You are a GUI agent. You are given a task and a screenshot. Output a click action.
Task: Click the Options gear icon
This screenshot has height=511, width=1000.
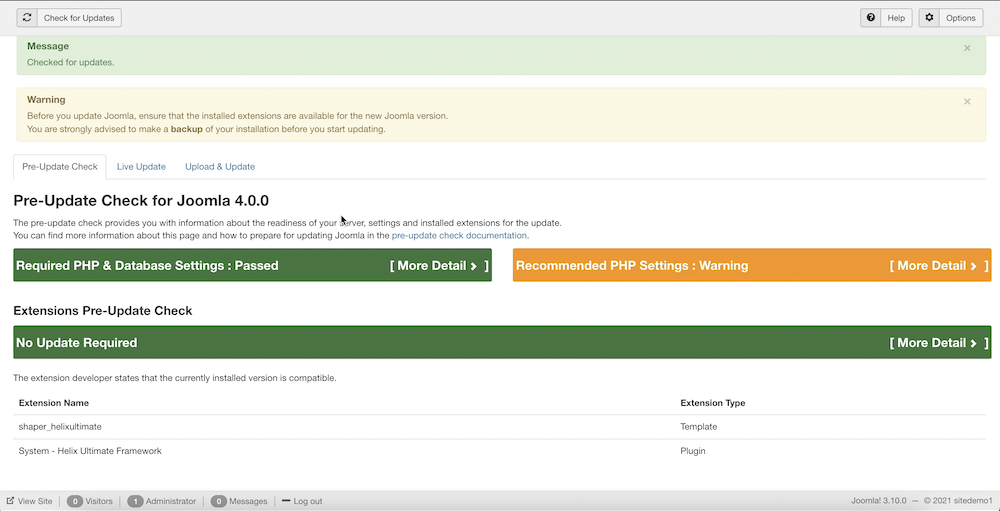pos(929,18)
